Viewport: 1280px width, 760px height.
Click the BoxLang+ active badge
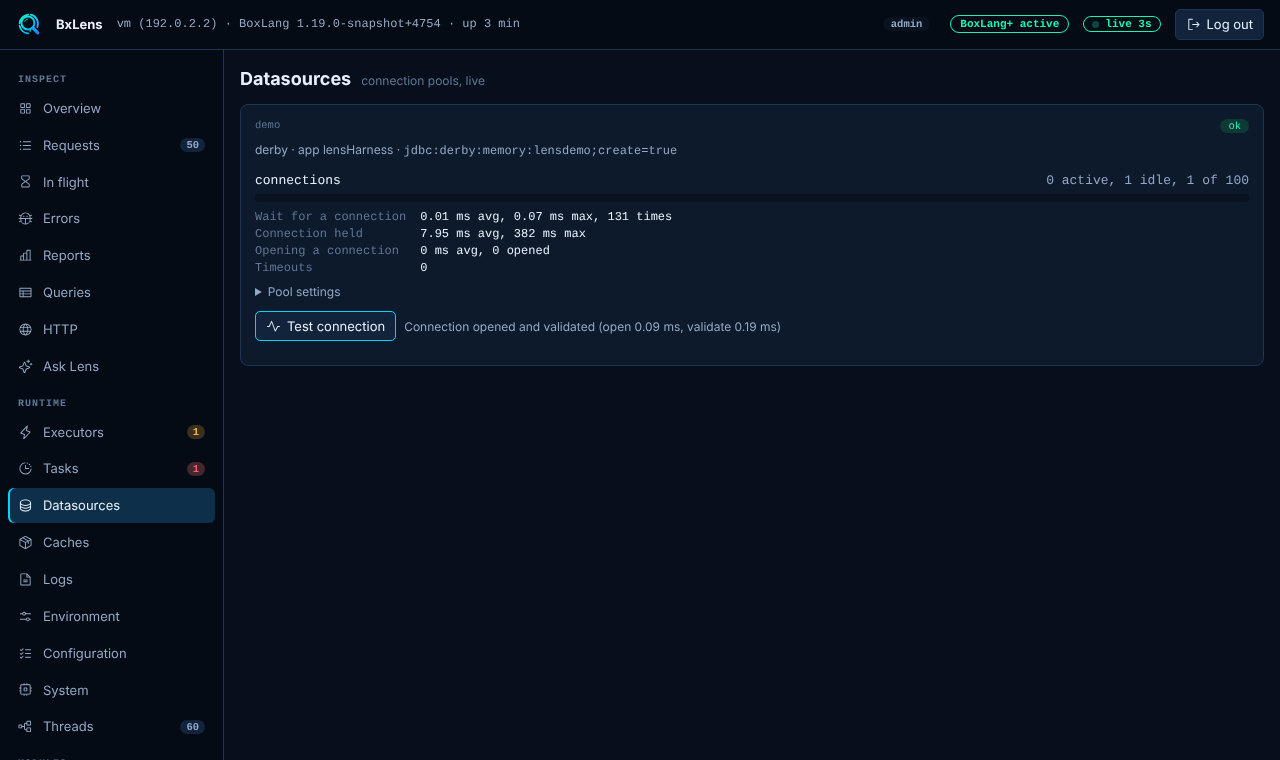(x=1009, y=24)
